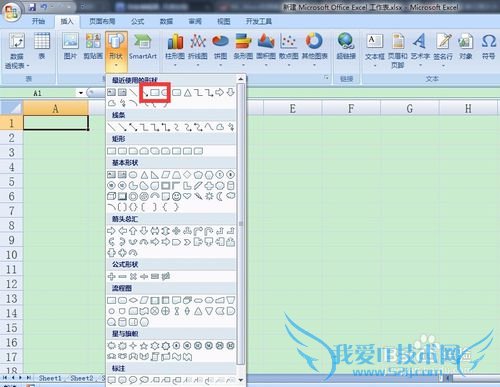The height and width of the screenshot is (387, 500).
Task: Insert a picture with 图片
Action: pyautogui.click(x=70, y=46)
